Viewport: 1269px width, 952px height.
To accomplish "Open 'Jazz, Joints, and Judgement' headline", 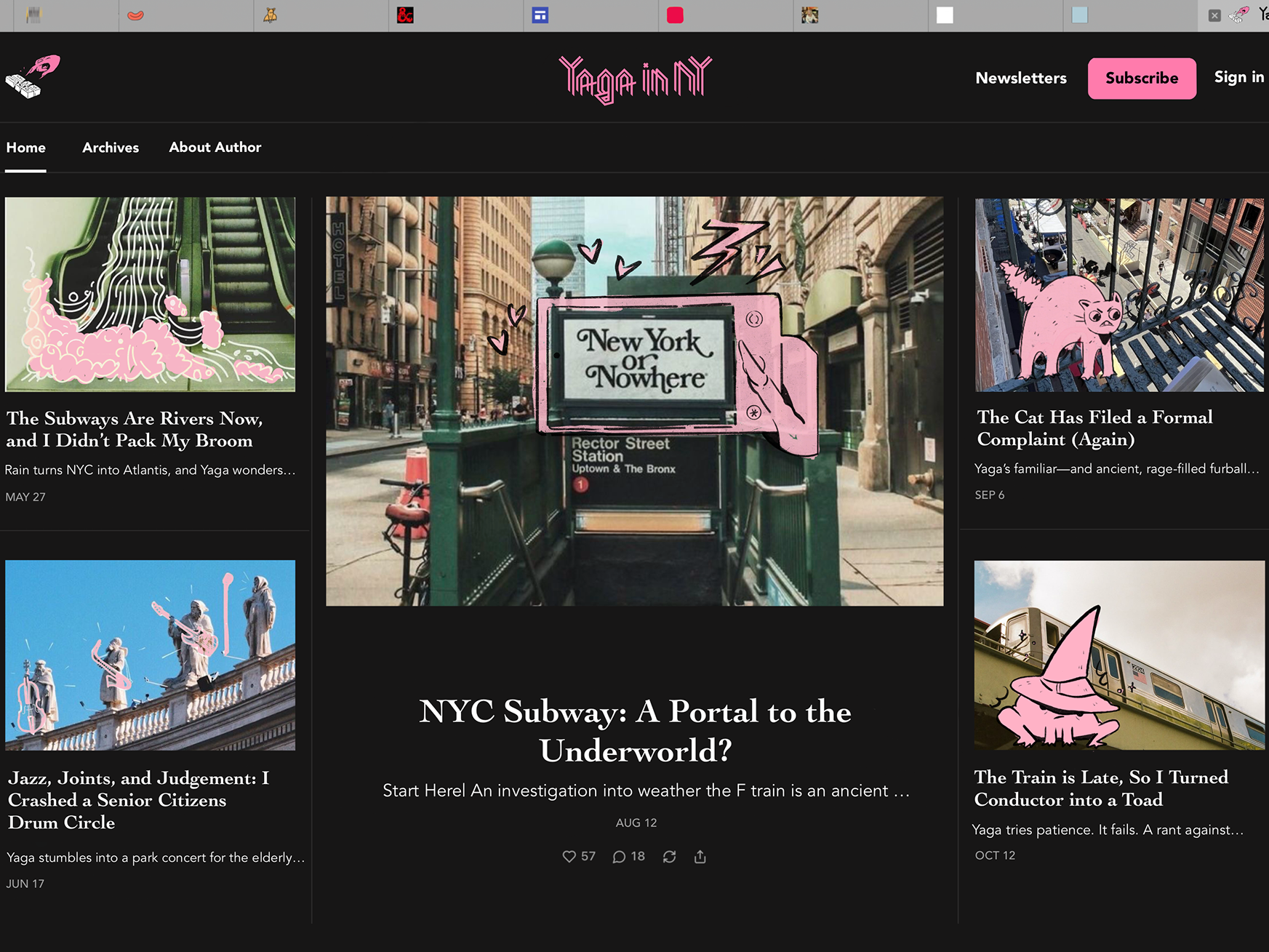I will point(139,800).
